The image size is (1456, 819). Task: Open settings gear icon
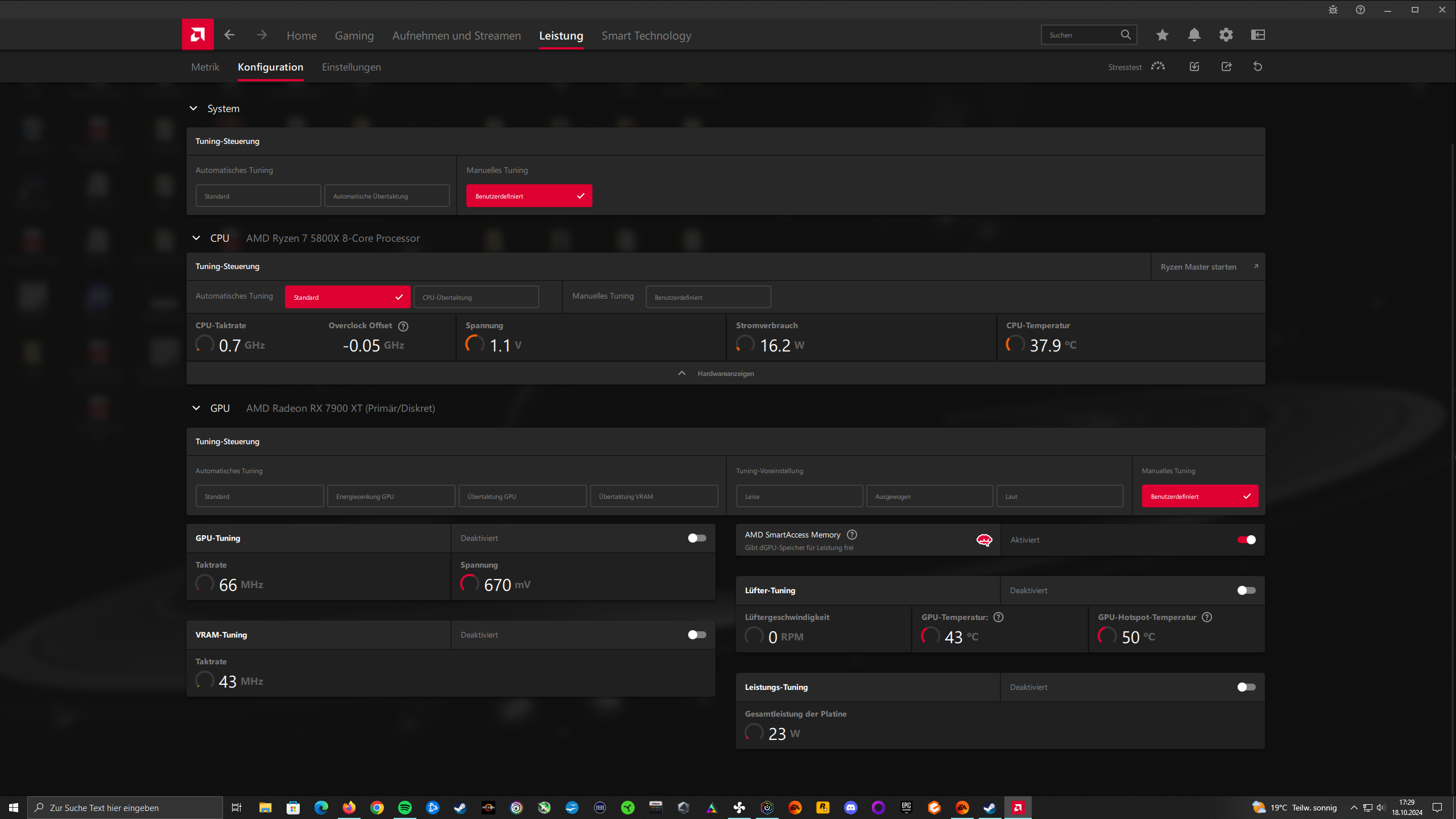click(x=1226, y=35)
